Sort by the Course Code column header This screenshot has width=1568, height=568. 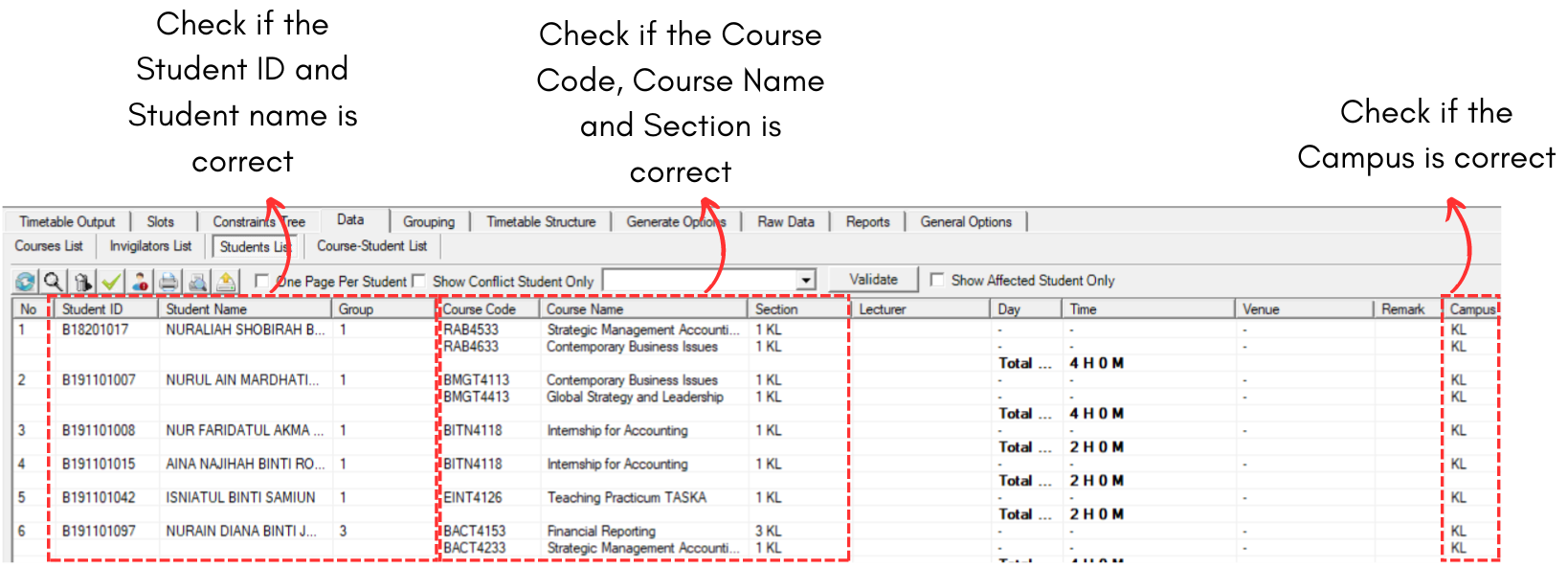pyautogui.click(x=480, y=309)
